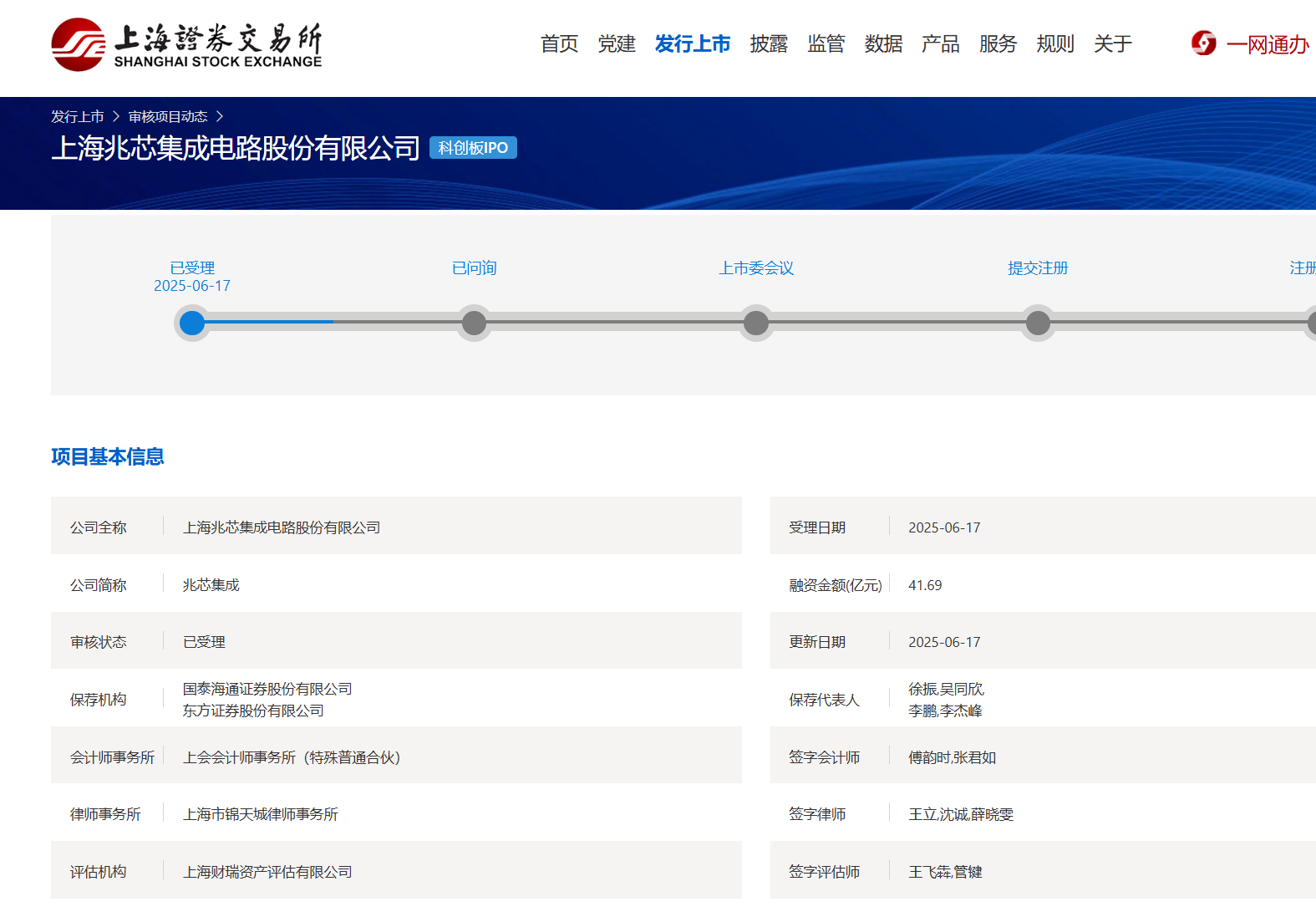The width and height of the screenshot is (1316, 917).
Task: Click the 已问询 stage label
Action: [x=474, y=268]
